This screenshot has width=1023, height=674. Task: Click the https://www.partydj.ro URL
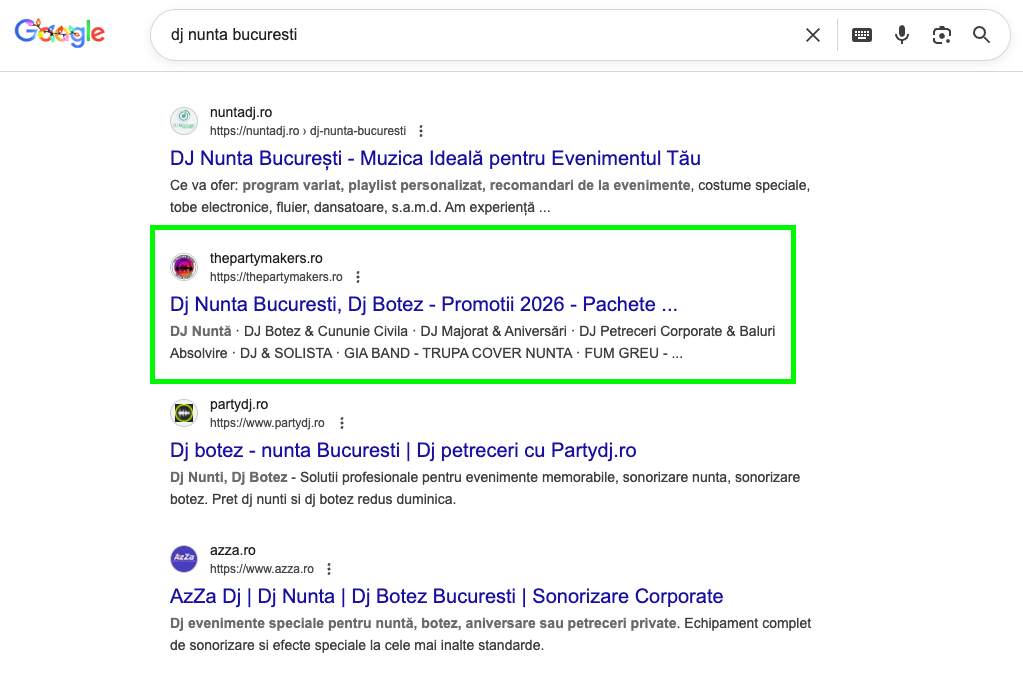267,423
